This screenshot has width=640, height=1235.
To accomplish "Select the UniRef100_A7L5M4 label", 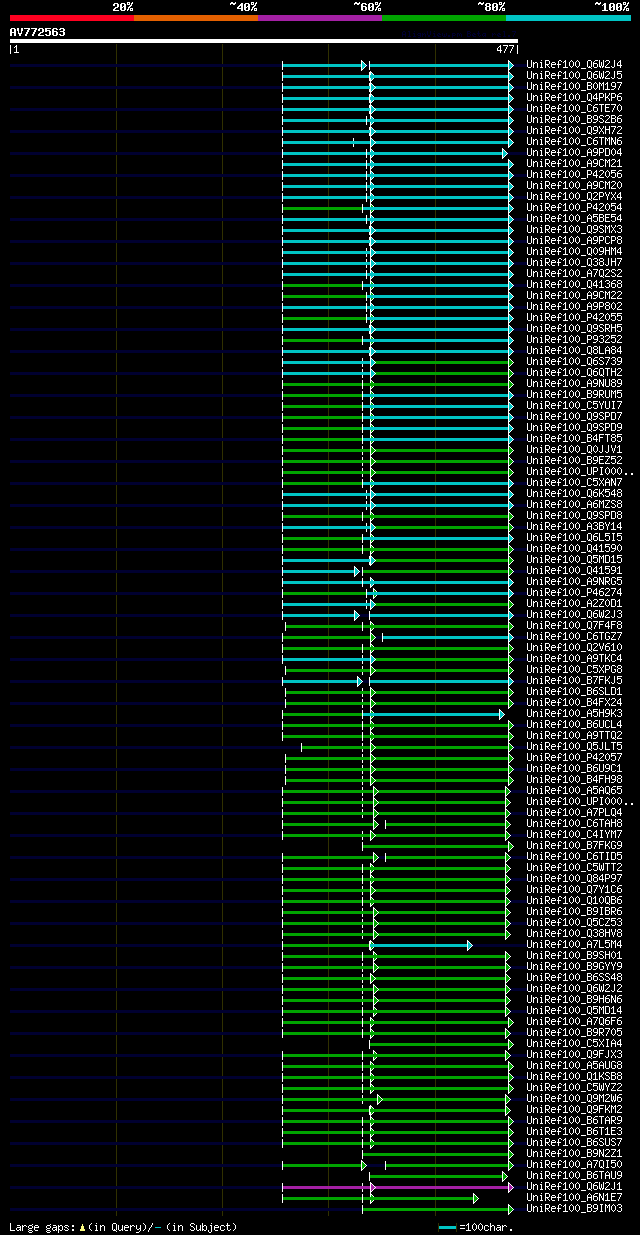I will [x=574, y=945].
